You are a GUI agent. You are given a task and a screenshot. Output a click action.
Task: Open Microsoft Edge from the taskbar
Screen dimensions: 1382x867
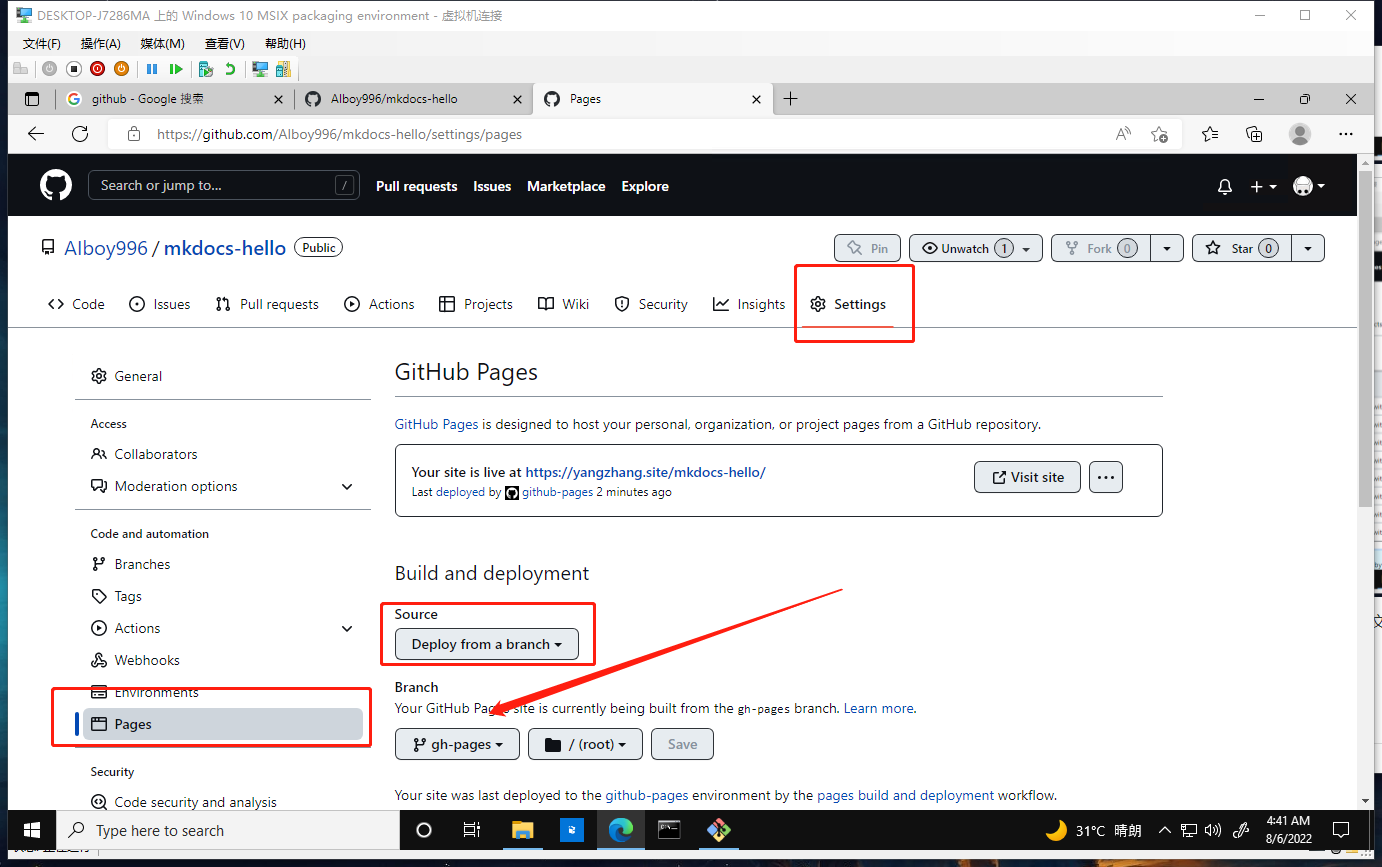tap(620, 830)
